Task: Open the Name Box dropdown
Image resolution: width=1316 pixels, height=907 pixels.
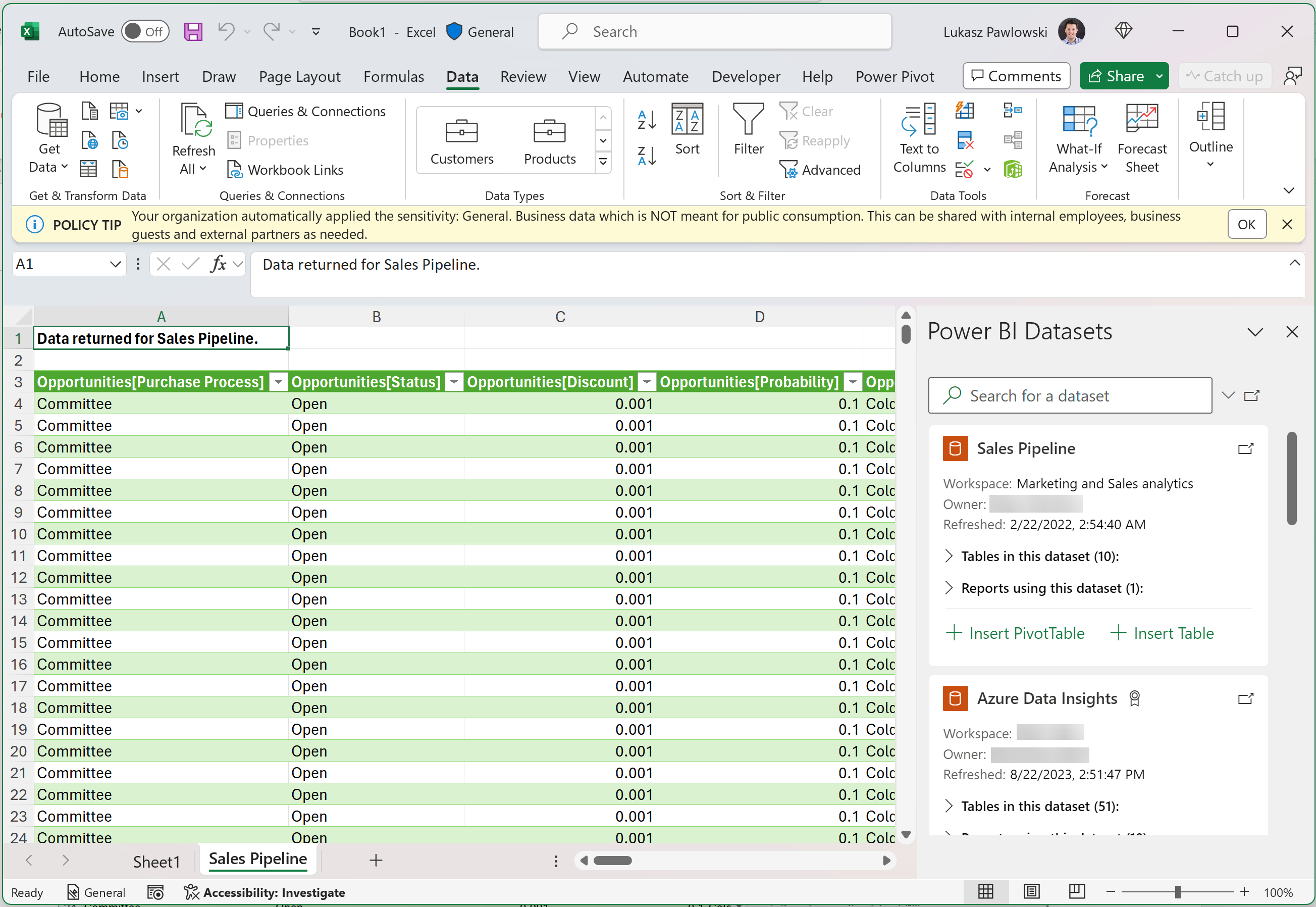Action: coord(115,264)
